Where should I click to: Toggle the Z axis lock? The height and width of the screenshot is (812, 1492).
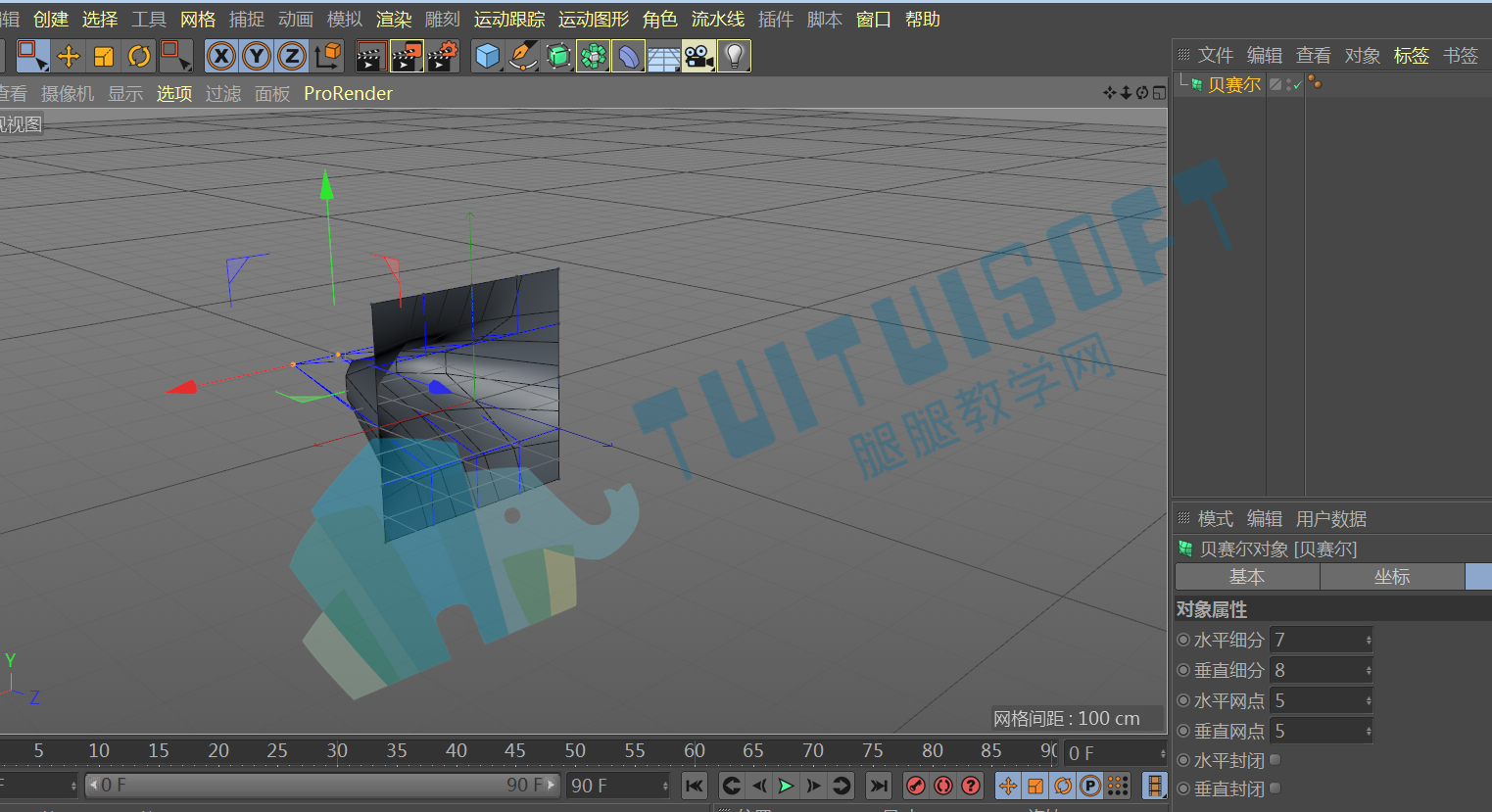pyautogui.click(x=292, y=56)
